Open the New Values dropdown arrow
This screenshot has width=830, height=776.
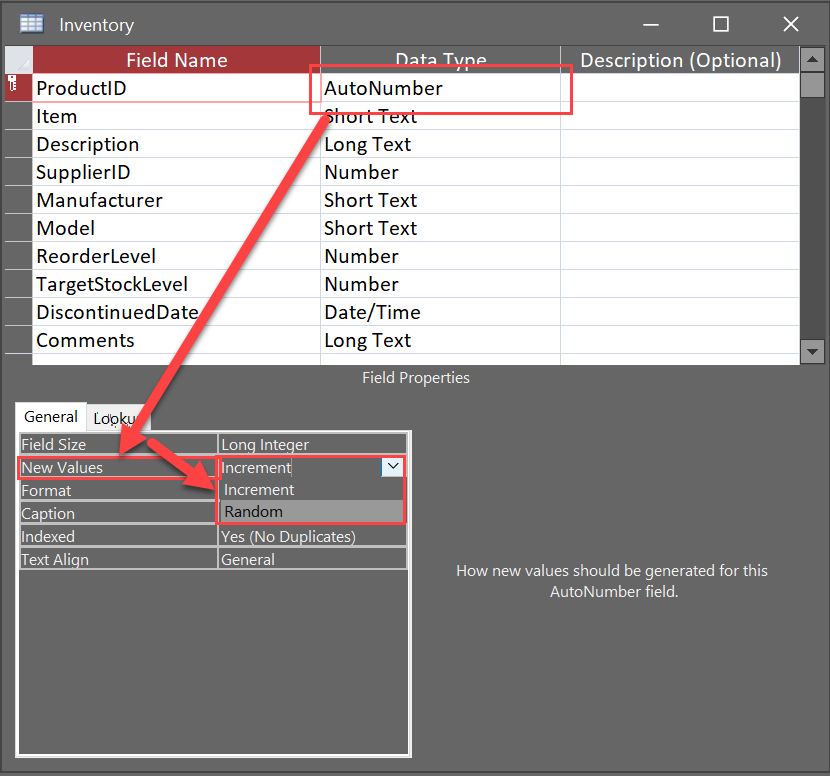point(393,467)
